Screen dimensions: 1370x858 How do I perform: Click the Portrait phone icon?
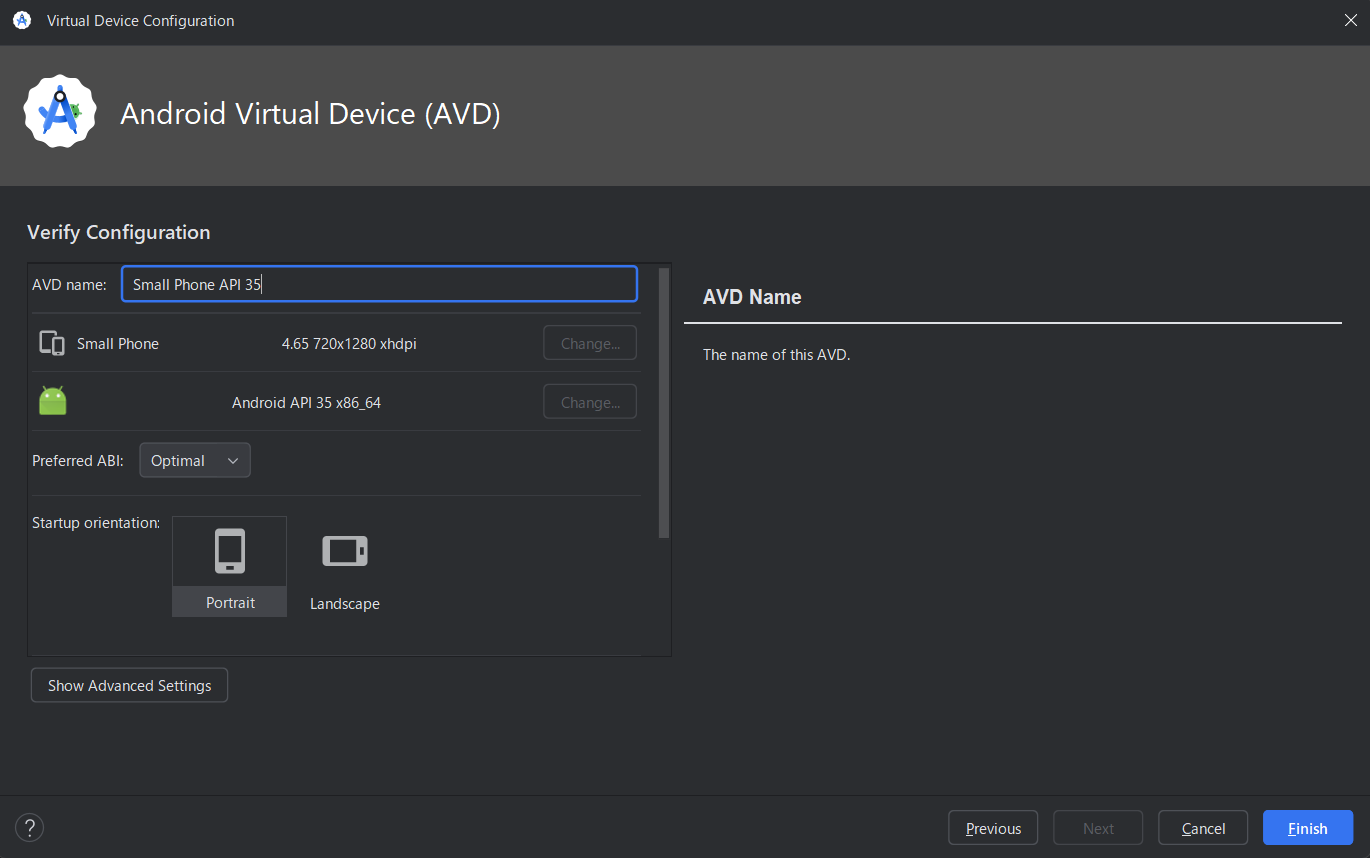229,548
